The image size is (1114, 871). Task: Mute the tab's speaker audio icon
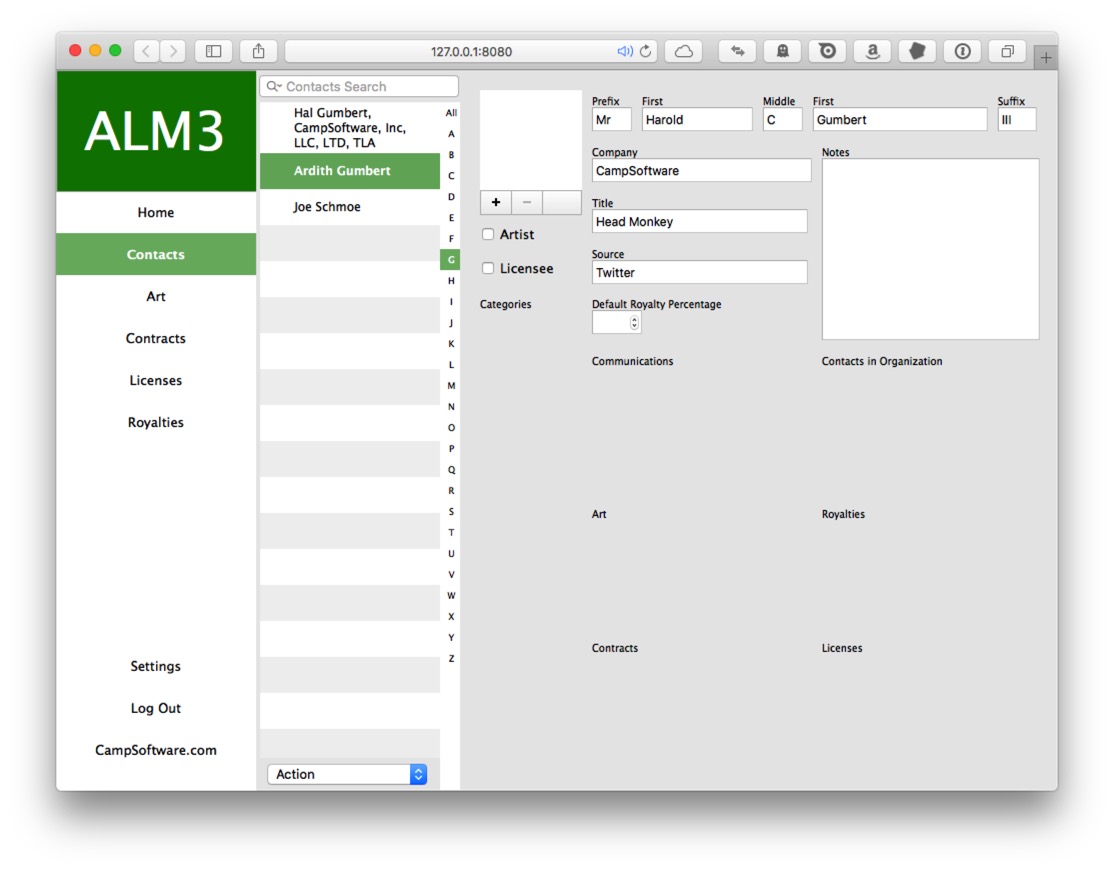(624, 51)
